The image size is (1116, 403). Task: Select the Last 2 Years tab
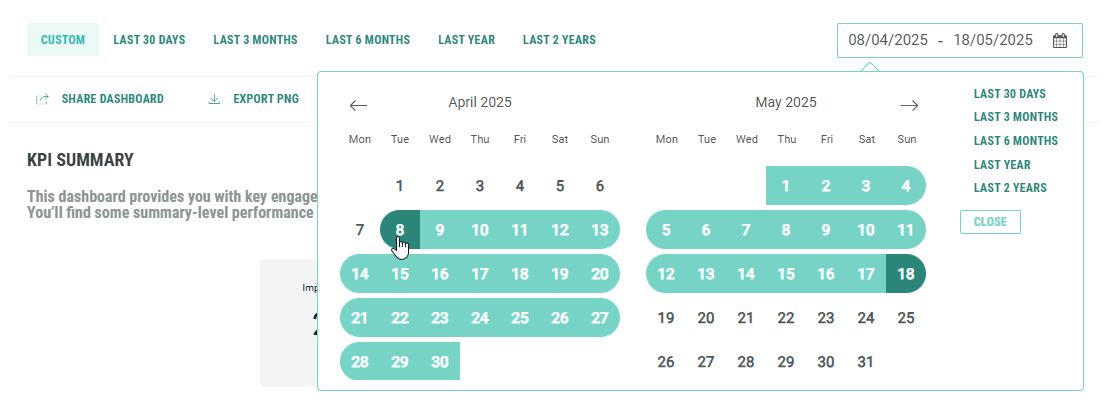559,40
